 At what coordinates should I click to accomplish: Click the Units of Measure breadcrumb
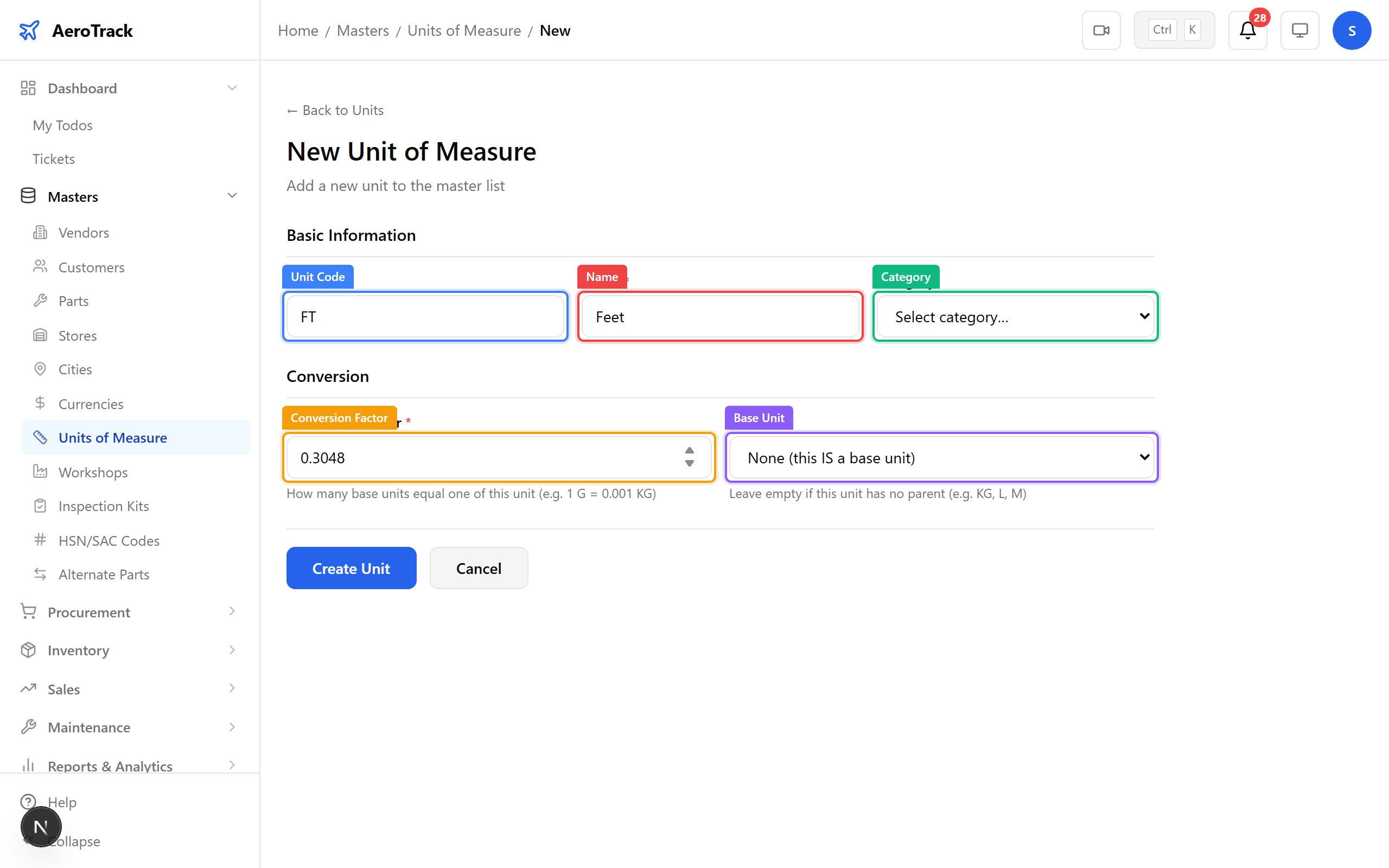tap(464, 30)
